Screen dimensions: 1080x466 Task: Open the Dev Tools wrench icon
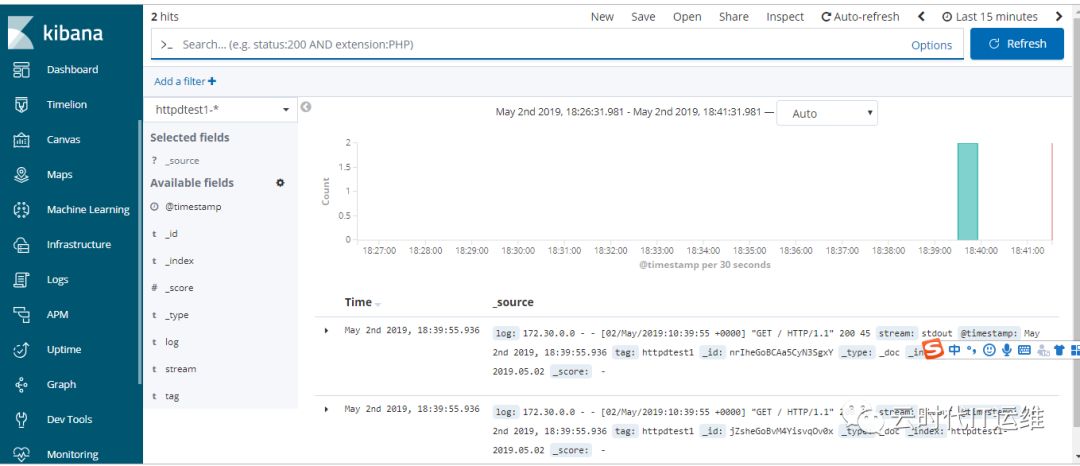(21, 419)
